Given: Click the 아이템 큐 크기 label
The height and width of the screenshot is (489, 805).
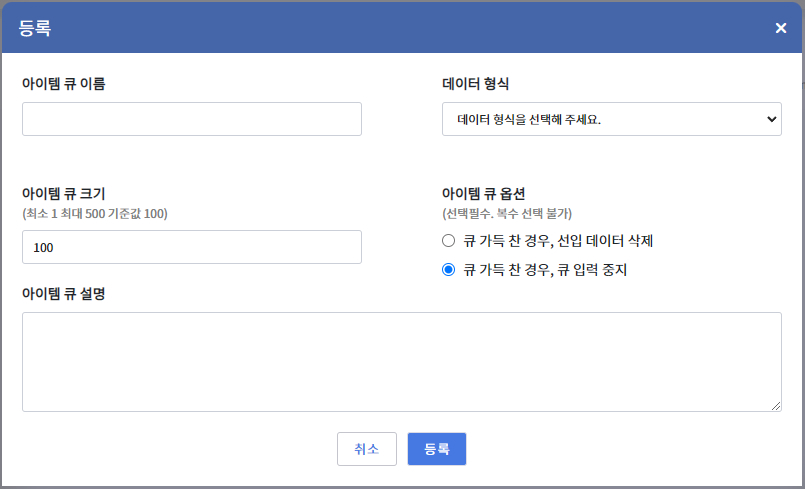Looking at the screenshot, I should coord(64,194).
